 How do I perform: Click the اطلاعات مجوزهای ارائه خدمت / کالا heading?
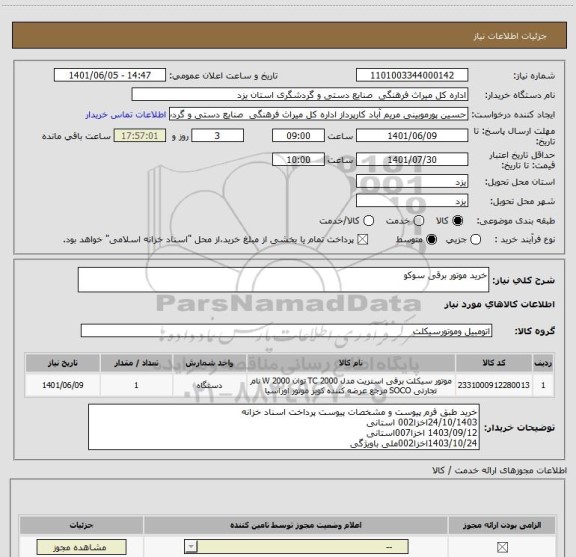(x=500, y=471)
